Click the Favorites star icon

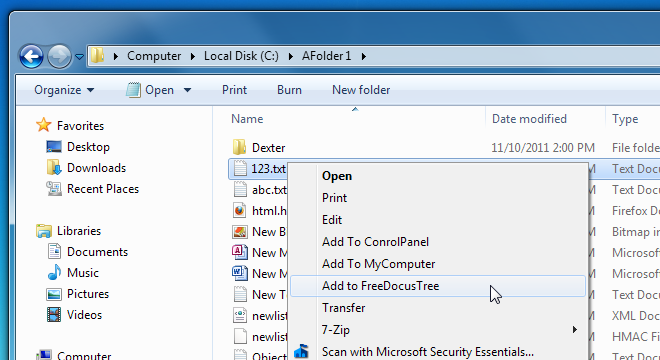pos(44,125)
